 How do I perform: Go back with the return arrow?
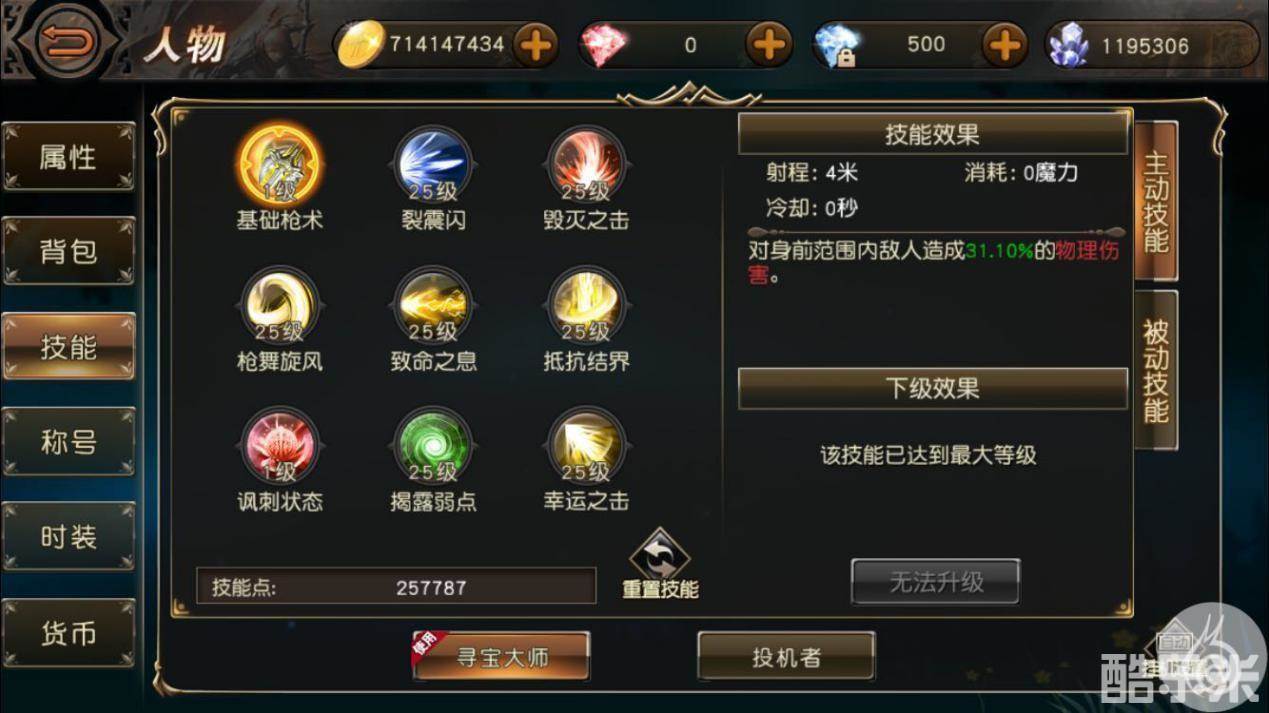point(66,42)
